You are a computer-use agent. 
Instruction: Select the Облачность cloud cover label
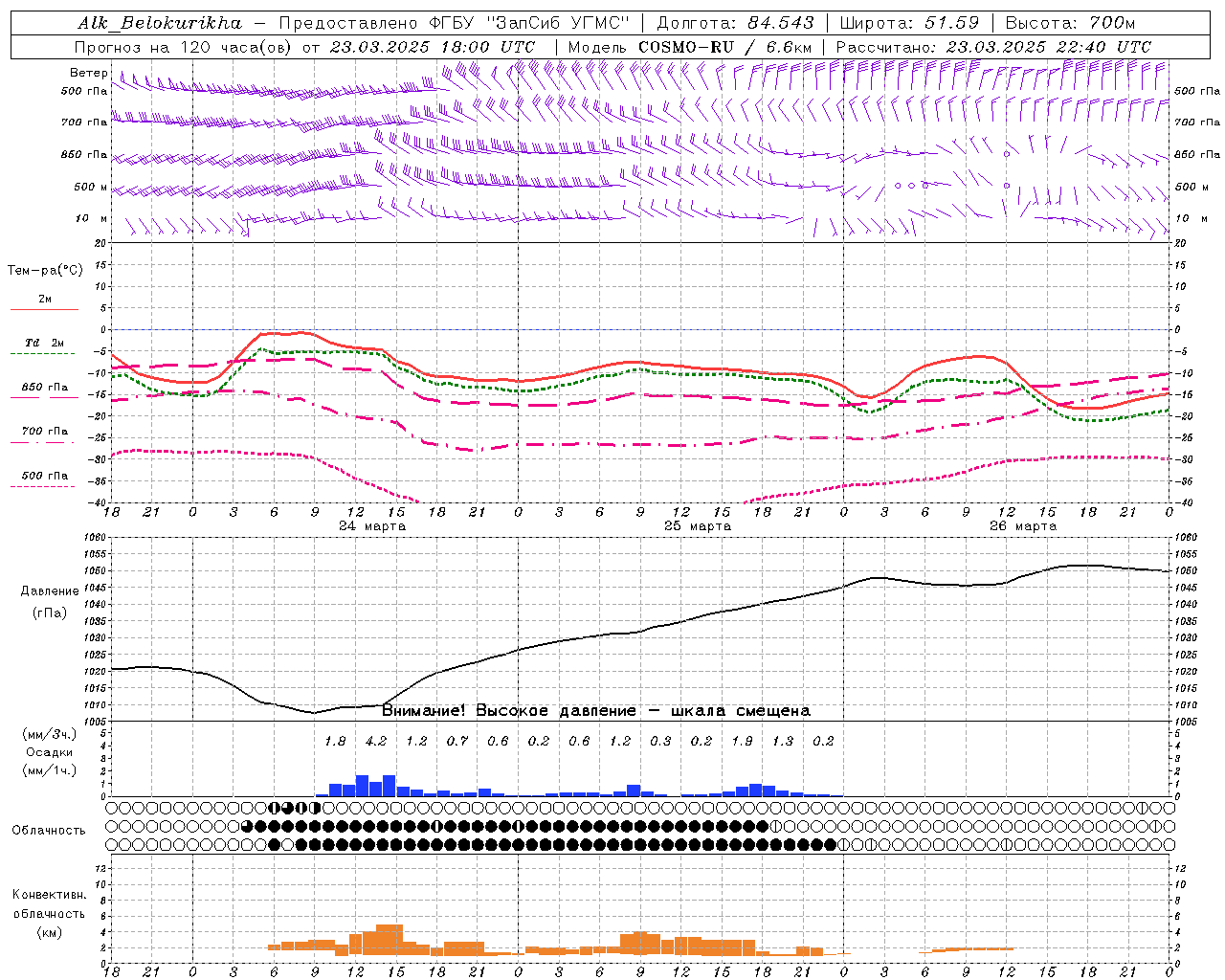point(49,831)
